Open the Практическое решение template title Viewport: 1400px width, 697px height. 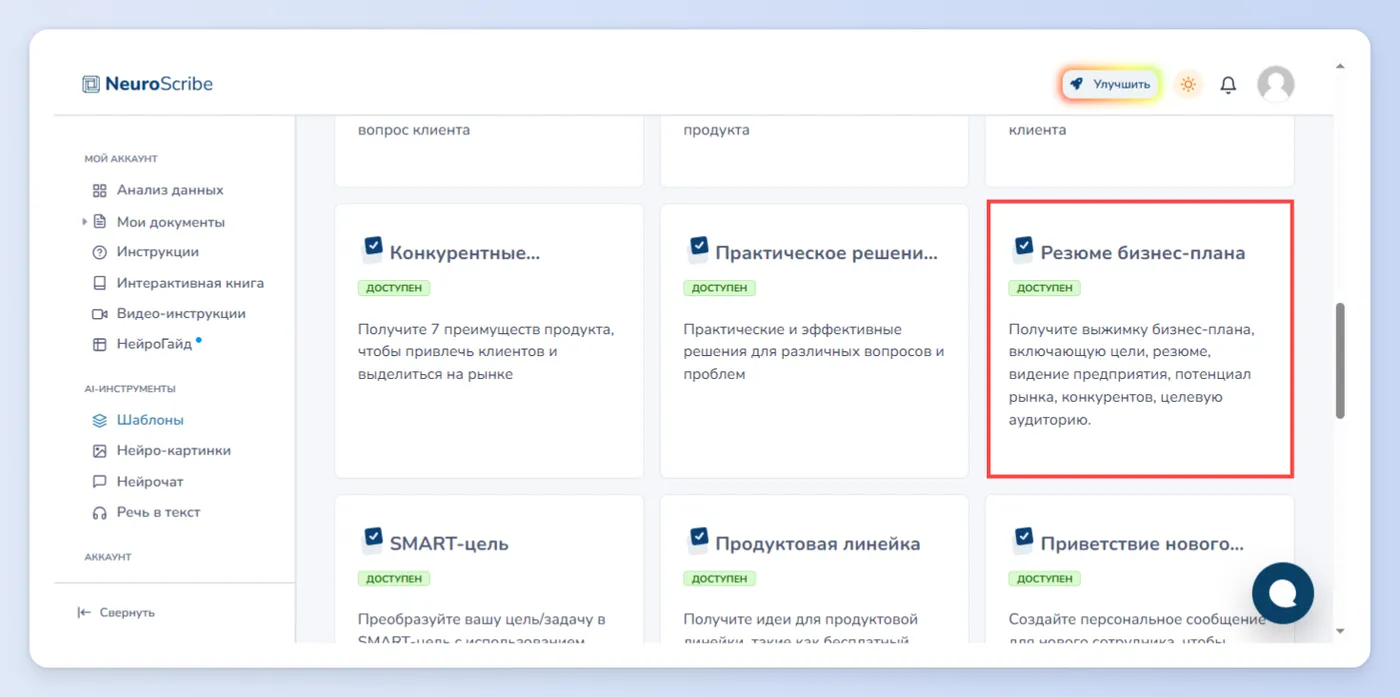[x=827, y=253]
